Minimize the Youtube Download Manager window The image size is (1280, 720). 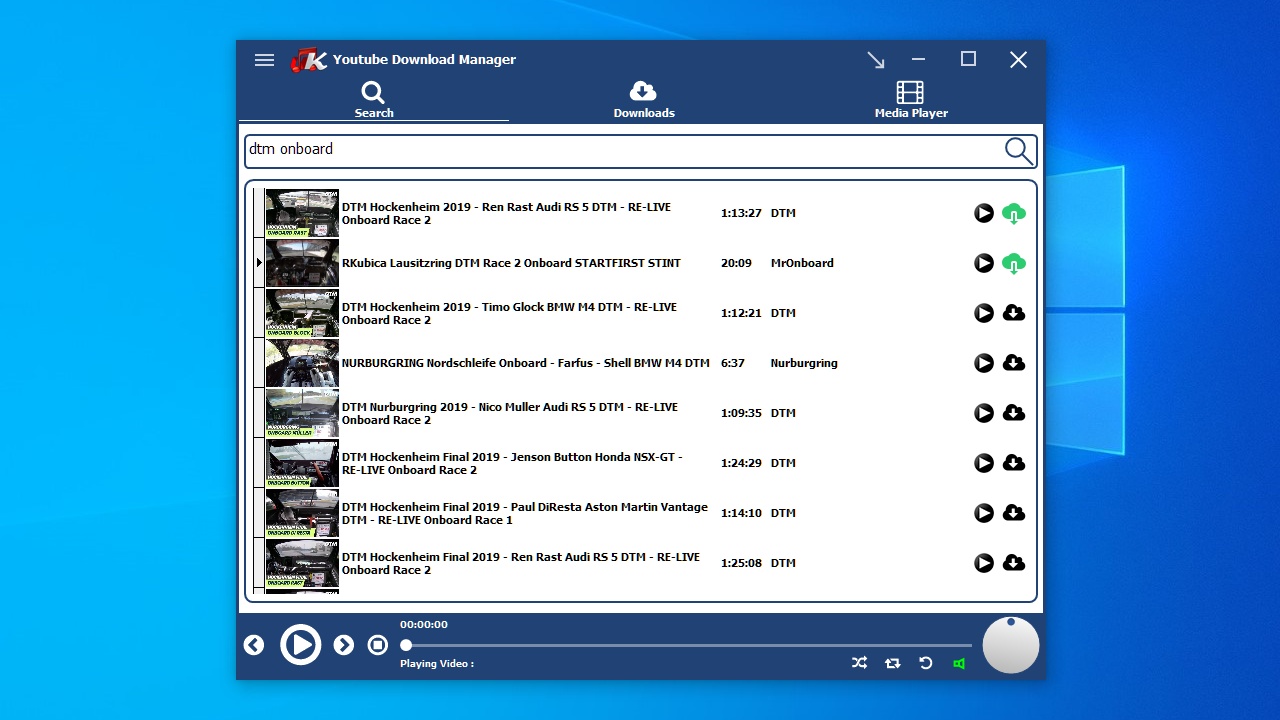[918, 59]
